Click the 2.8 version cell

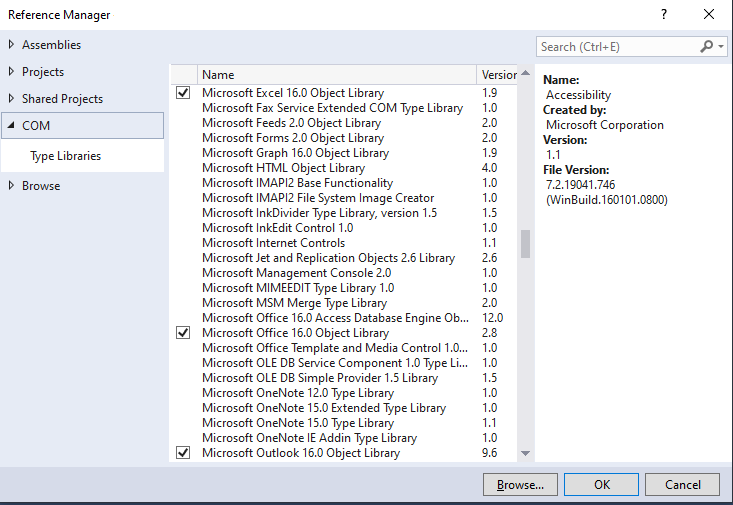coord(489,332)
